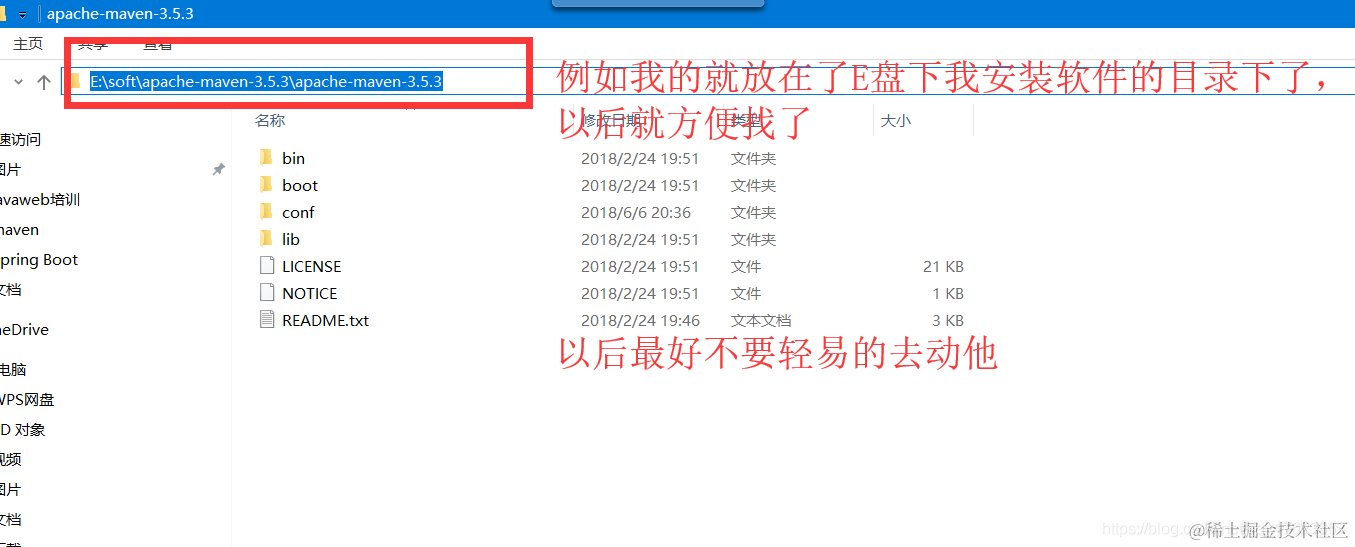Open quick access toolbar dropdown arrow
This screenshot has width=1355, height=547.
click(22, 15)
